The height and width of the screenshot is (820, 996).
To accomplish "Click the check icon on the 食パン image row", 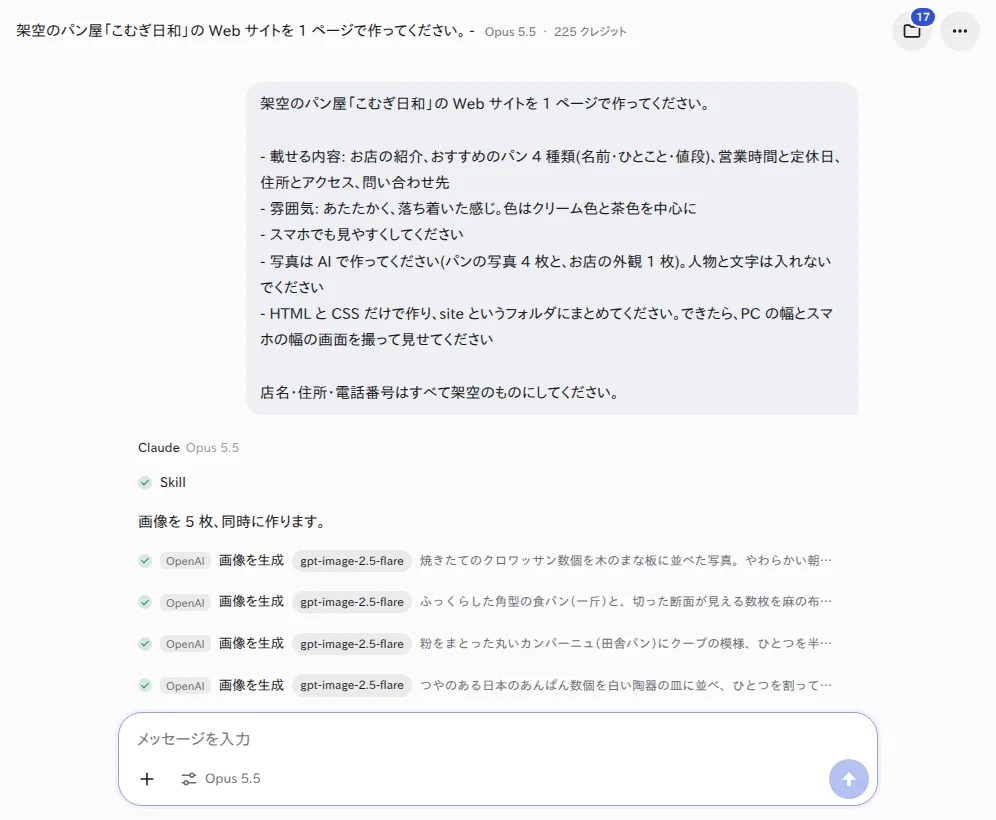I will 145,602.
